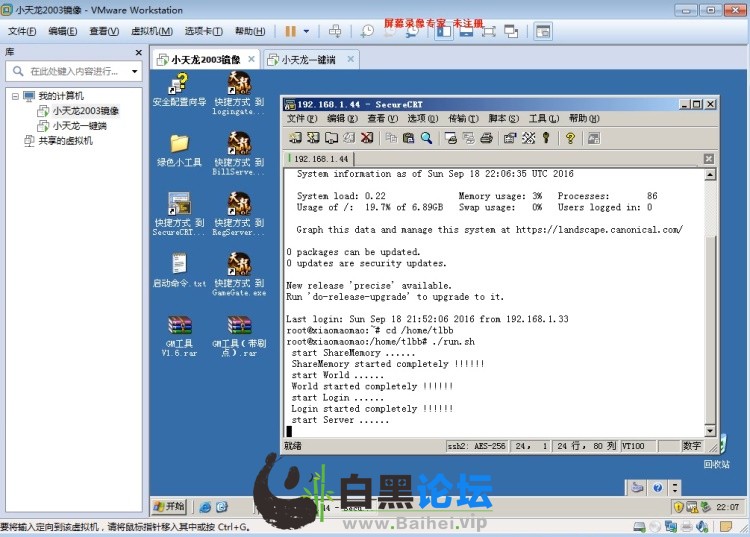Screen dimensions: 750x537
Task: Click SecureCRT Disconnect icon with red X
Action: (367, 138)
